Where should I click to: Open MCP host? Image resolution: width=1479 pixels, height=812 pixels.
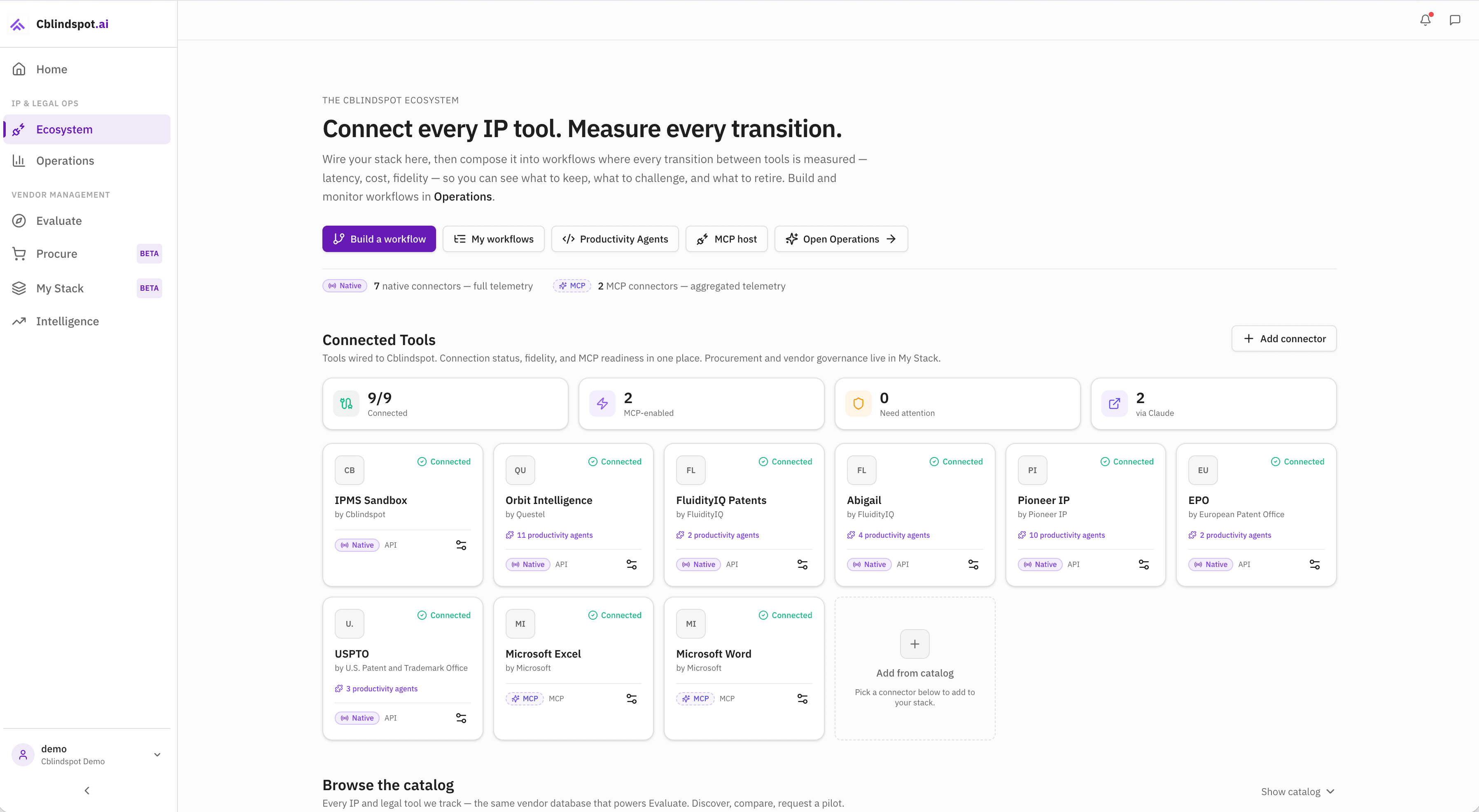pyautogui.click(x=726, y=239)
